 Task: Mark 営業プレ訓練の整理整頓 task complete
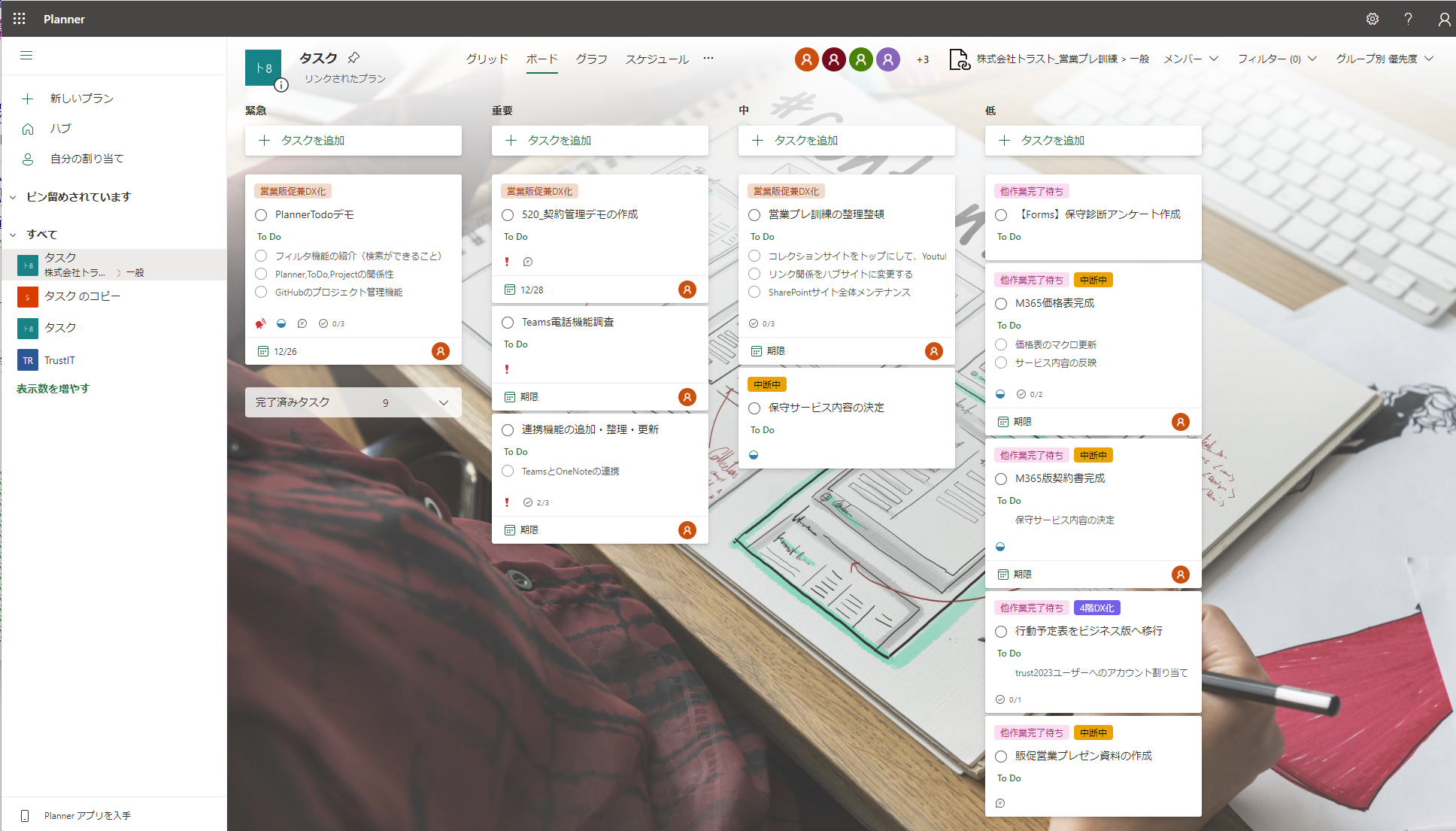754,215
